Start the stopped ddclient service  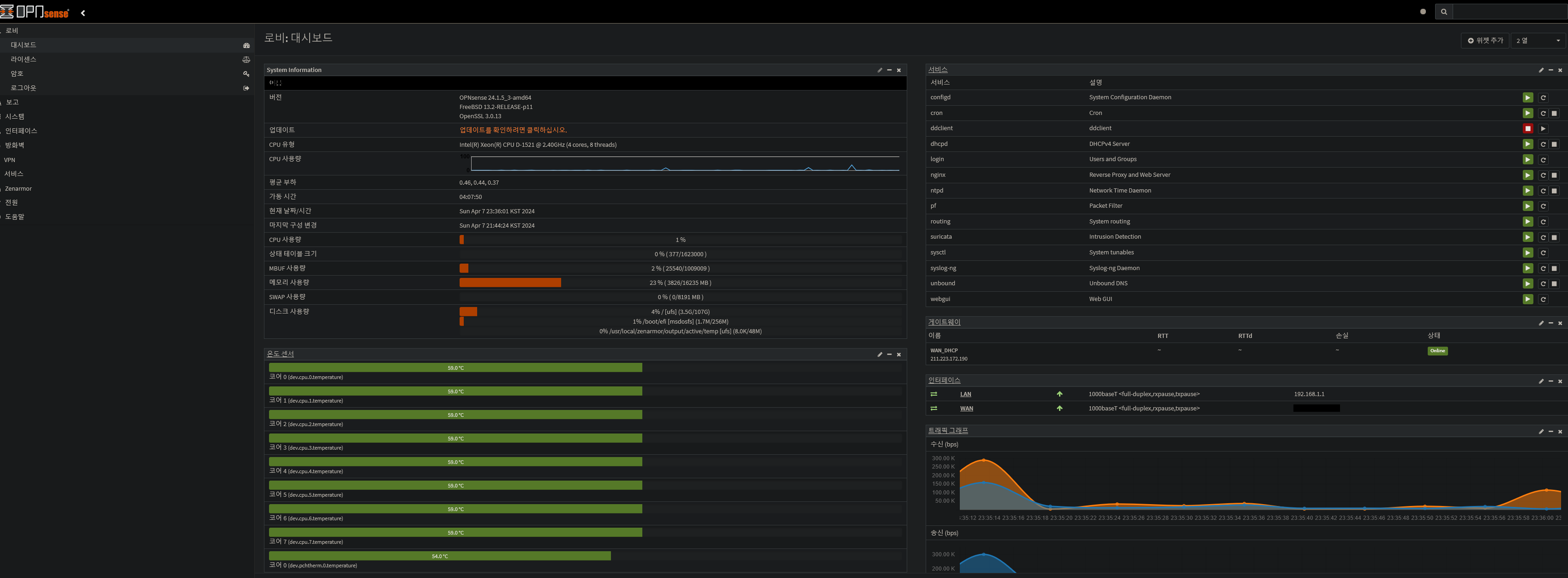coord(1543,128)
